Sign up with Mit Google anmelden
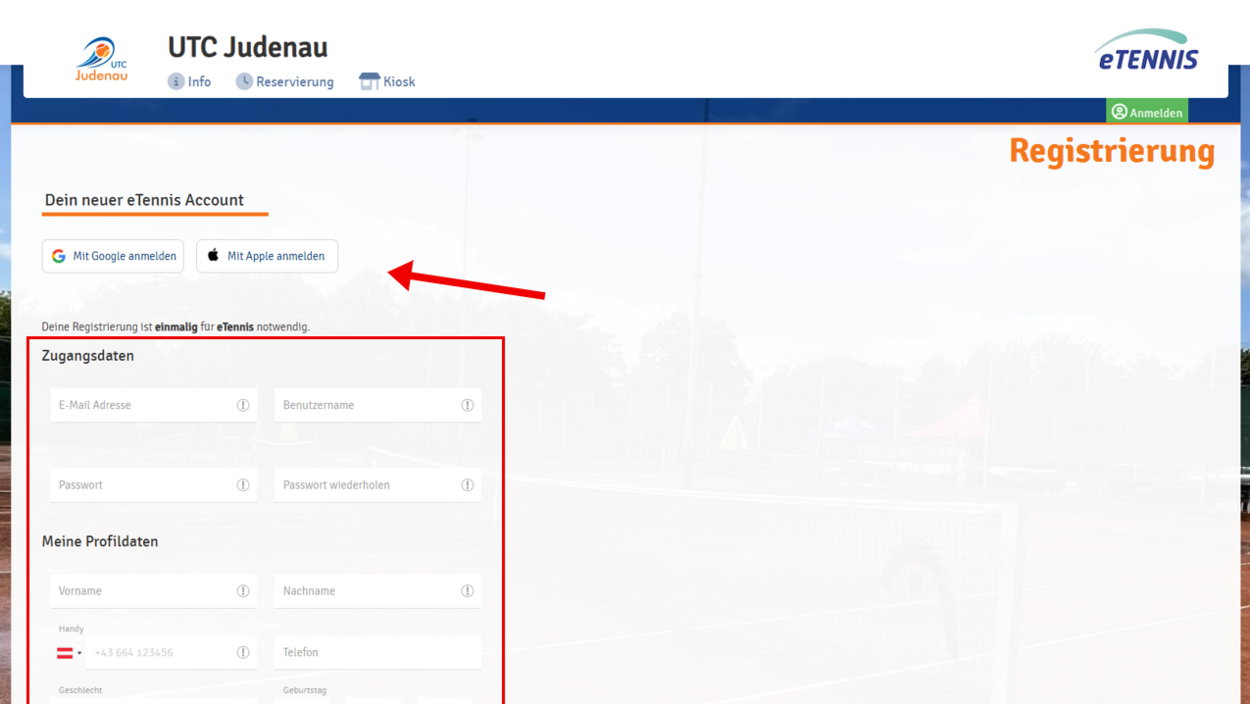The image size is (1250, 704). pos(113,256)
